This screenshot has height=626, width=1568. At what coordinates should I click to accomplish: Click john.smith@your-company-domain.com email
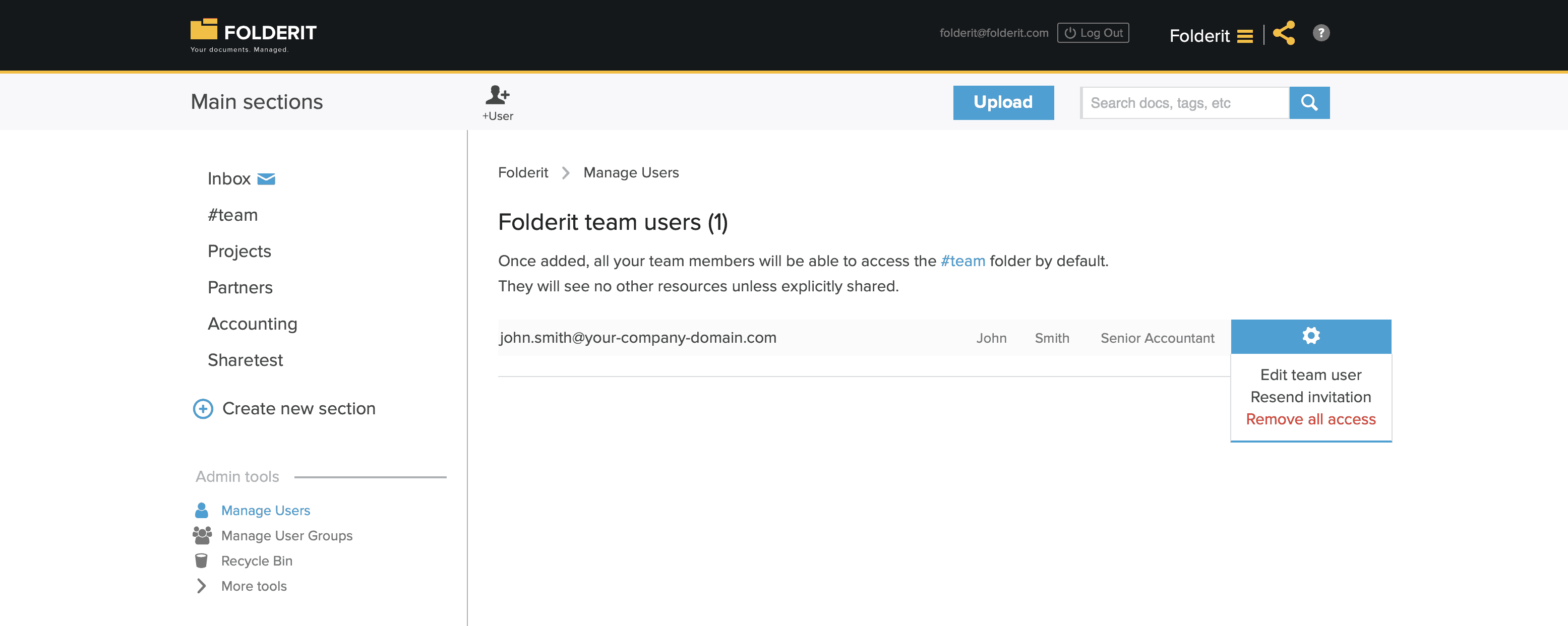tap(637, 338)
